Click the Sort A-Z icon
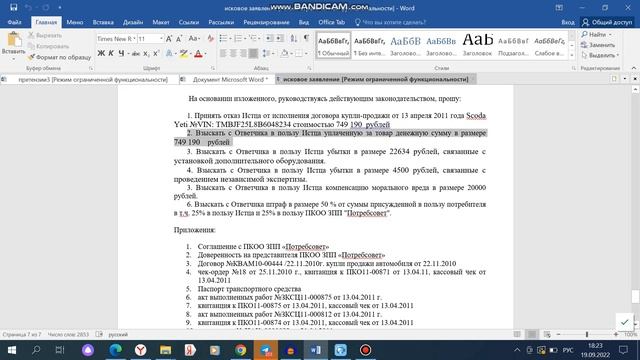 294,38
